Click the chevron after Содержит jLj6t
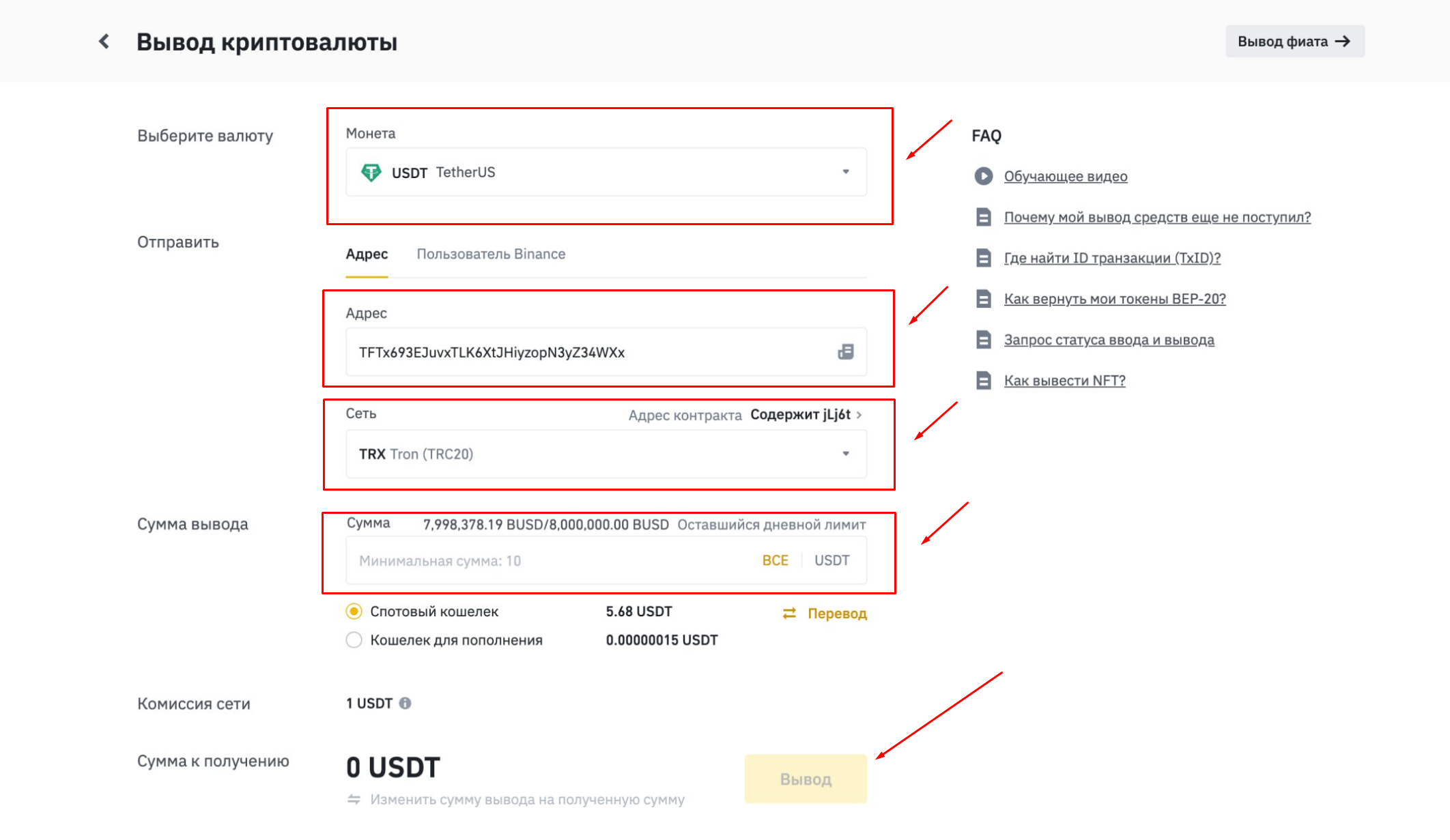This screenshot has height=840, width=1450. coord(859,415)
